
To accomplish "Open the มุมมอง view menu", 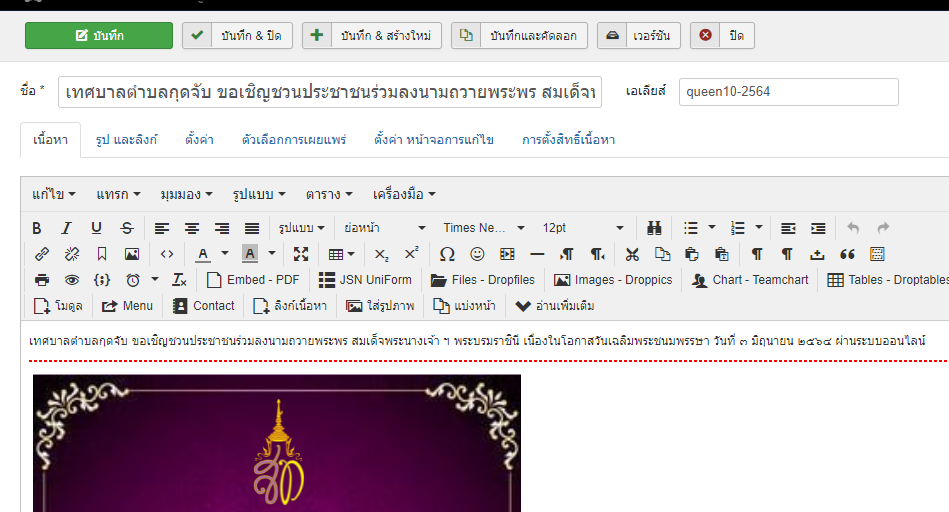I will click(186, 194).
